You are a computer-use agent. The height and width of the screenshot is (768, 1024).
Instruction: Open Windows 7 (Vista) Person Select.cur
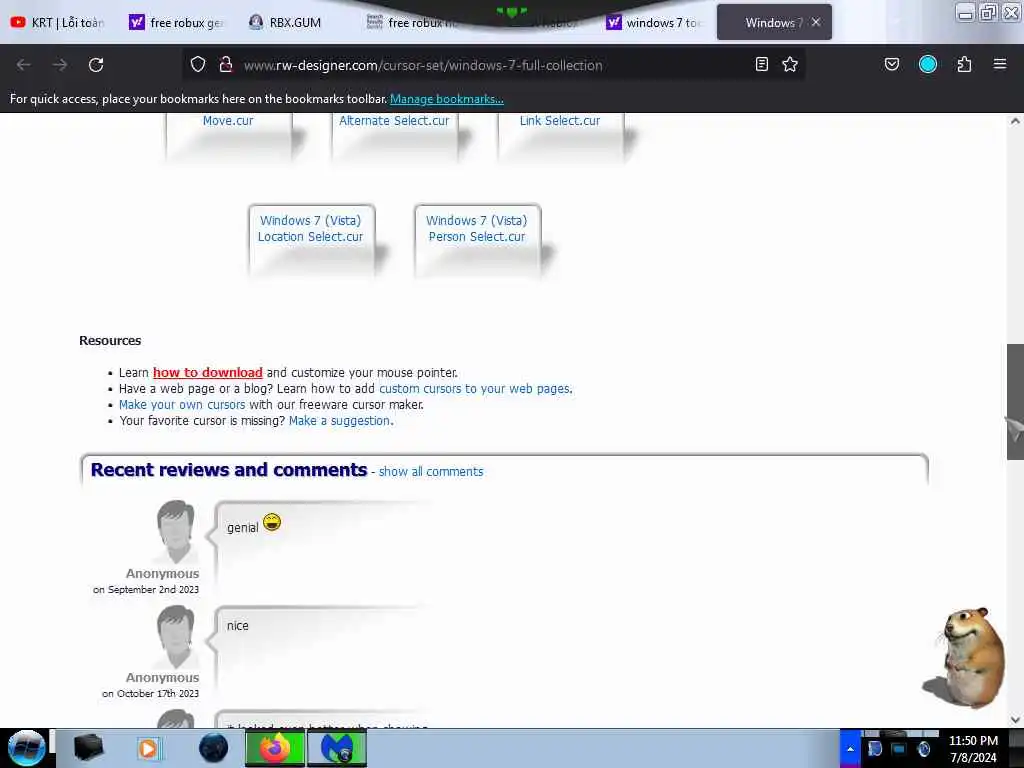(477, 229)
